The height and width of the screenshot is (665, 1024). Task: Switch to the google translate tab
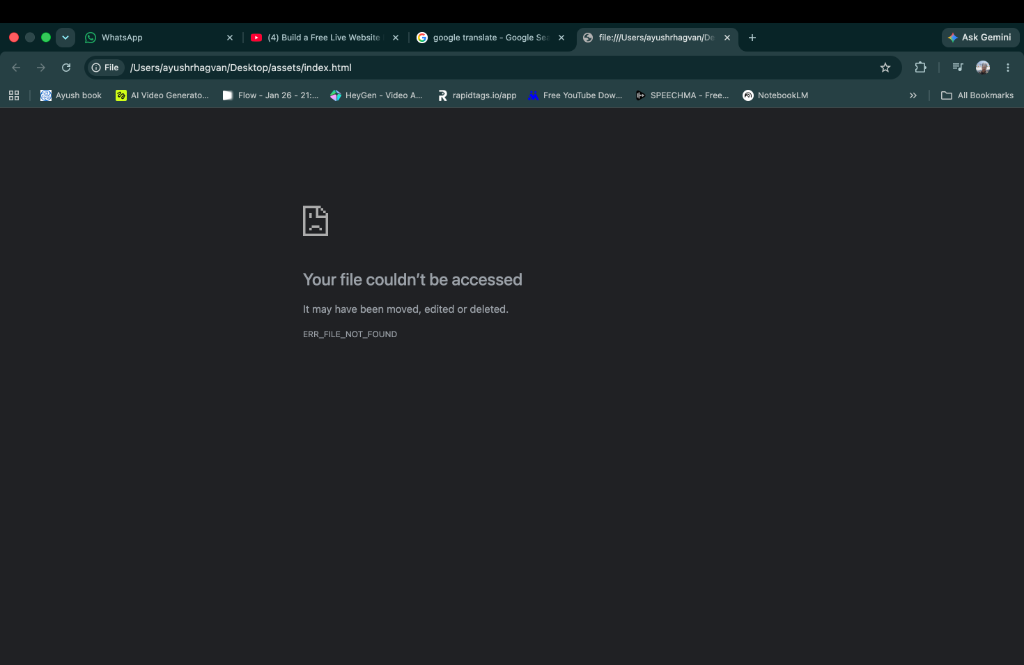(491, 38)
